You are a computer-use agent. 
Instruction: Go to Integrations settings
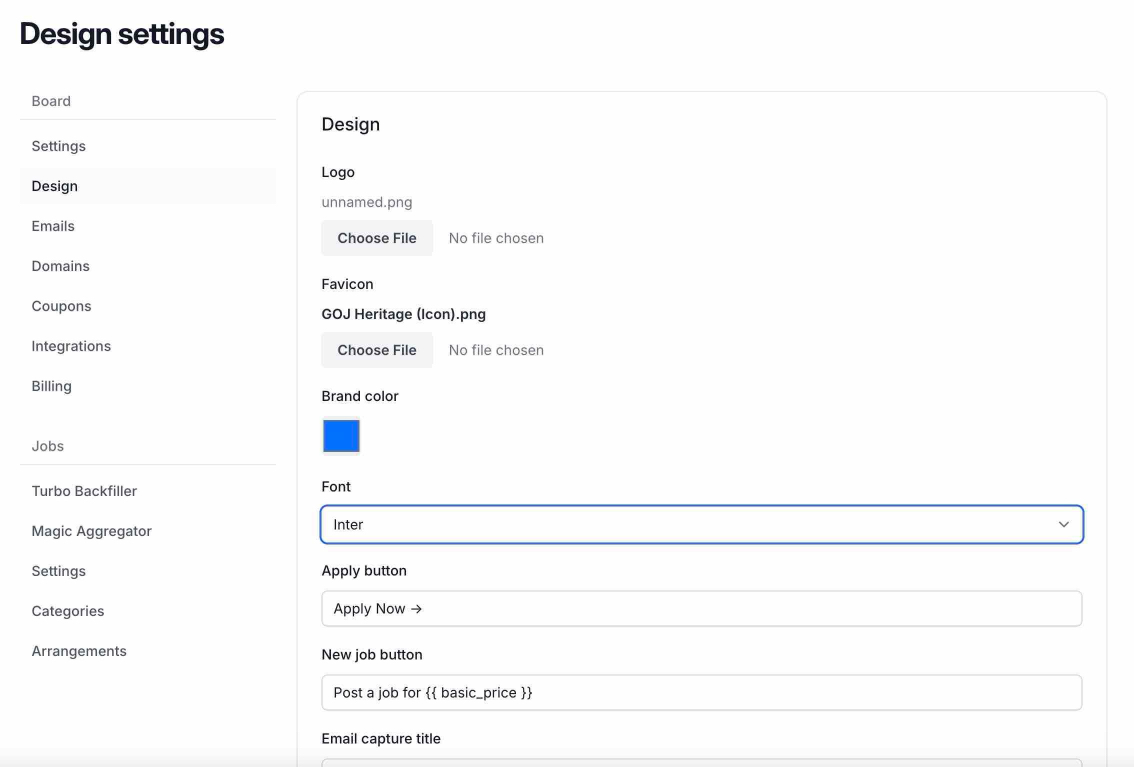71,345
